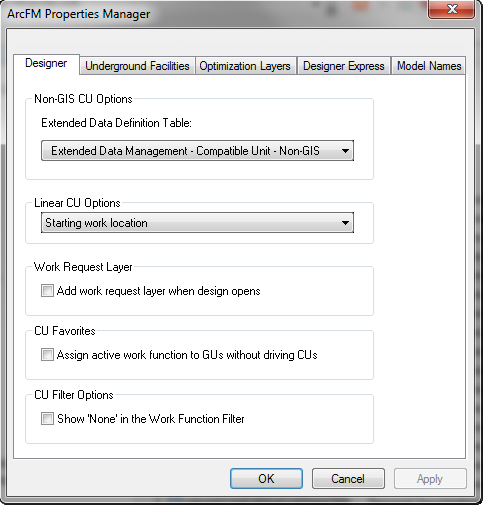Confirm settings with the OK button
This screenshot has height=505, width=494.
(266, 479)
